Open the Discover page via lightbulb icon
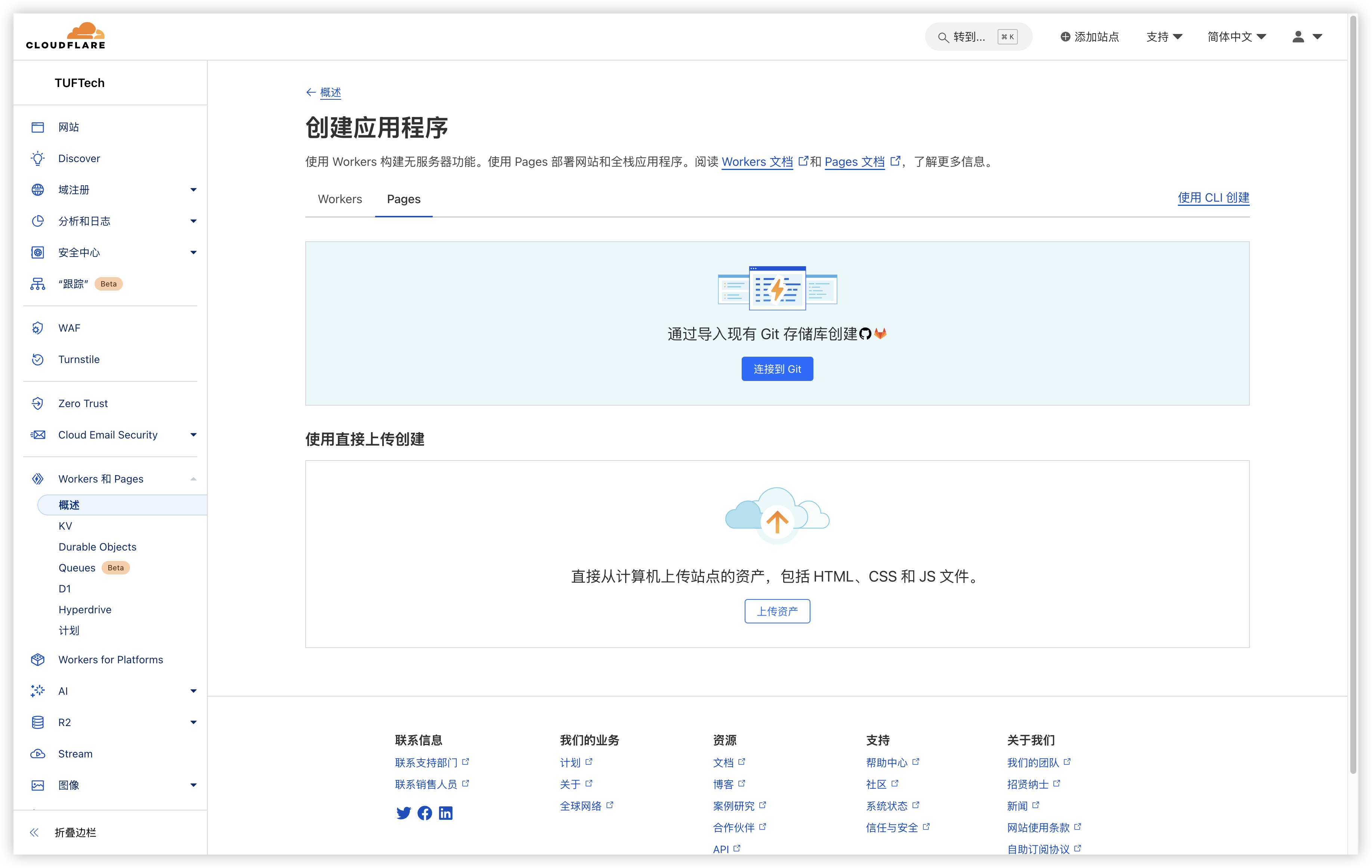 pyautogui.click(x=38, y=158)
